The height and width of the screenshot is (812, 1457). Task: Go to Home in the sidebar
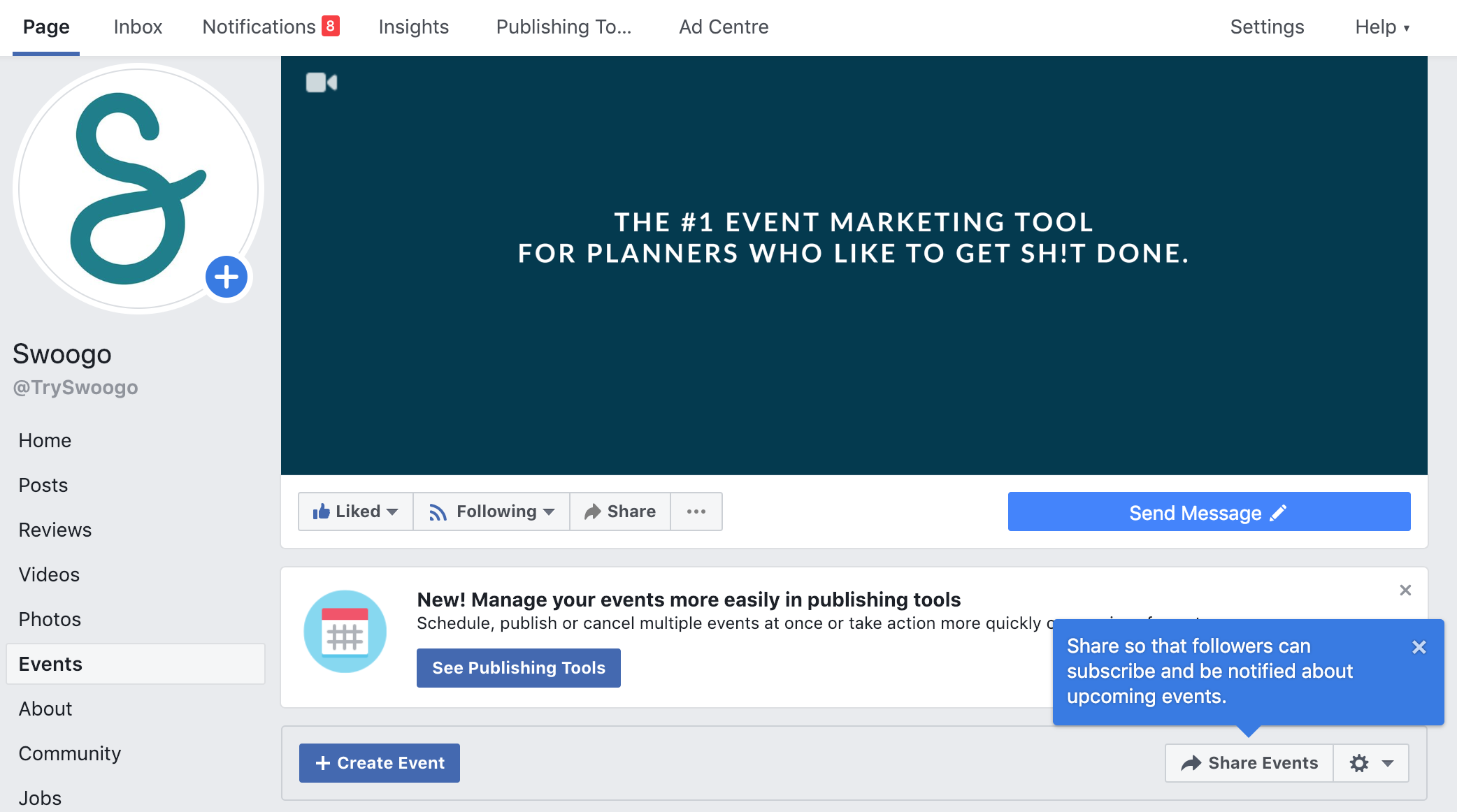[x=45, y=440]
